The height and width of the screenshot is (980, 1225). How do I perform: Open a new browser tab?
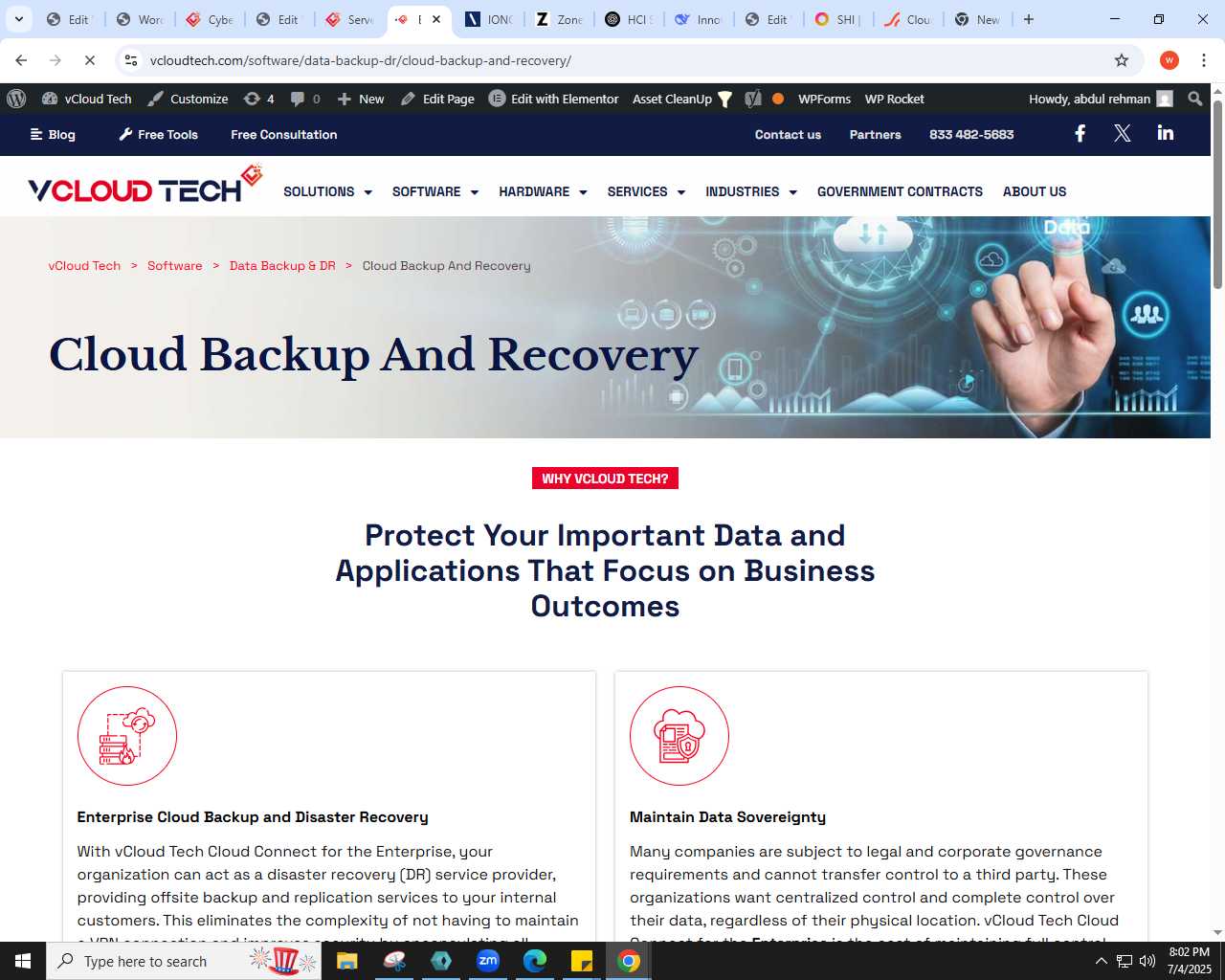1029,19
